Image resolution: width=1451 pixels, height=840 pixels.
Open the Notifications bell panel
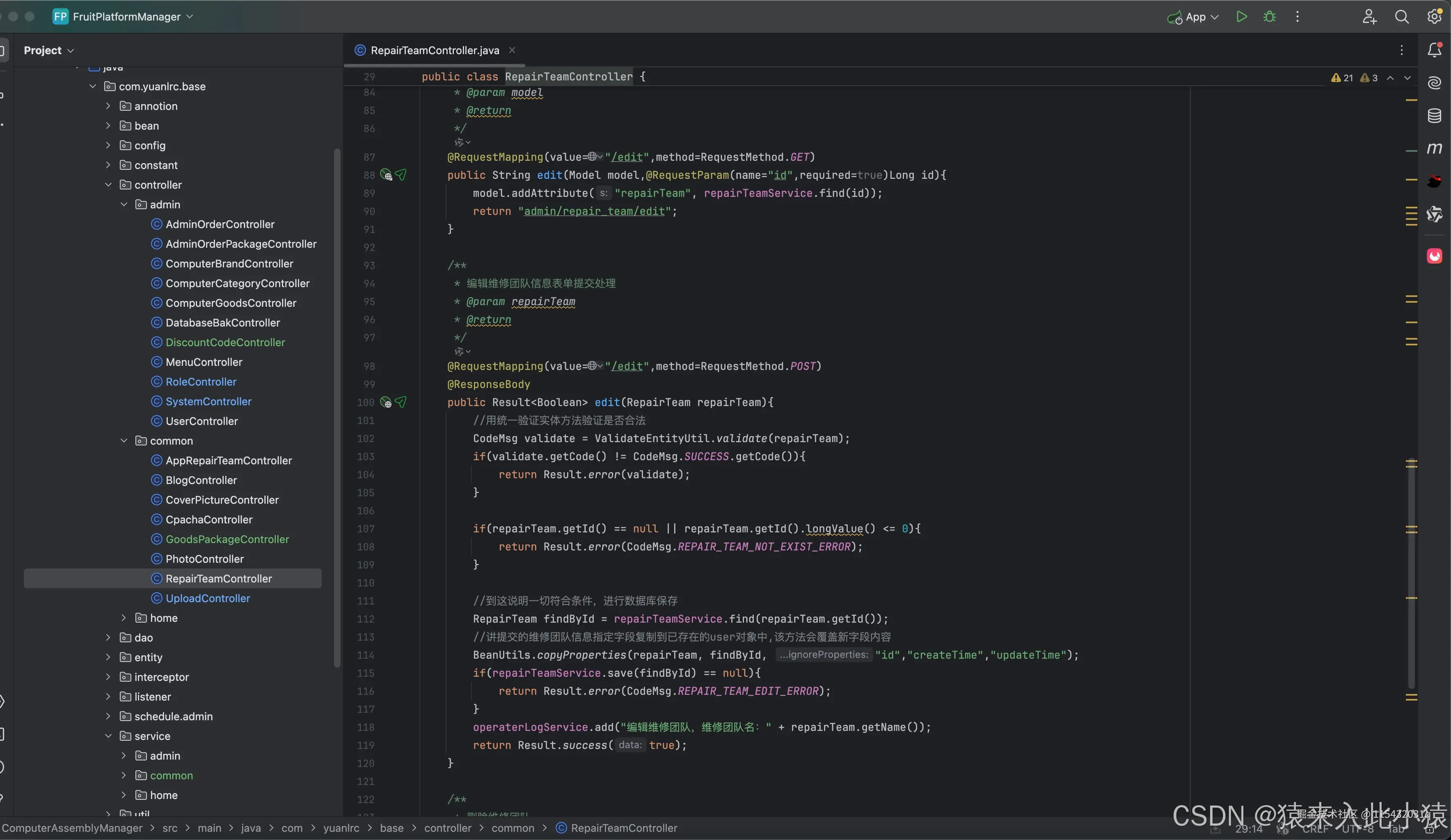coord(1434,50)
